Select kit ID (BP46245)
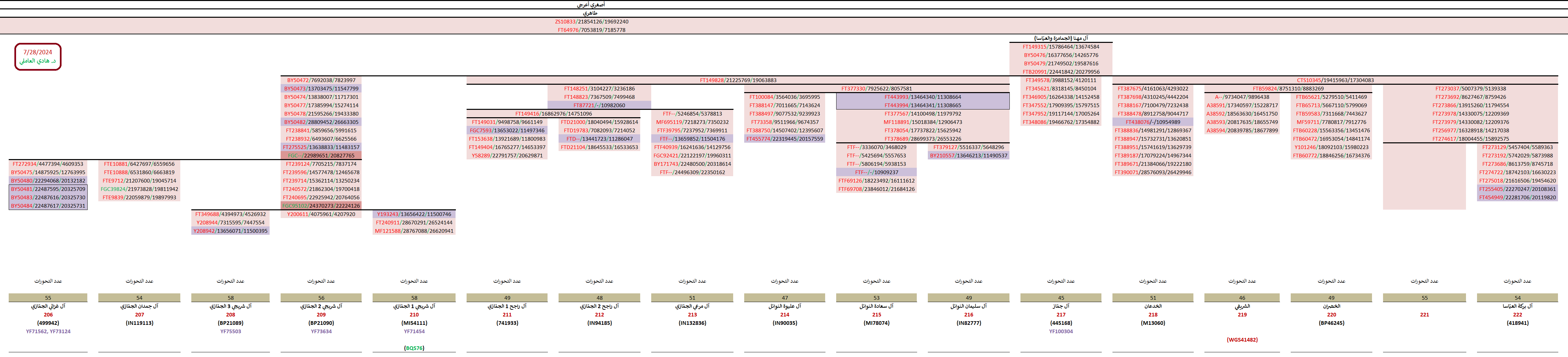The image size is (1568, 357). [x=1331, y=323]
